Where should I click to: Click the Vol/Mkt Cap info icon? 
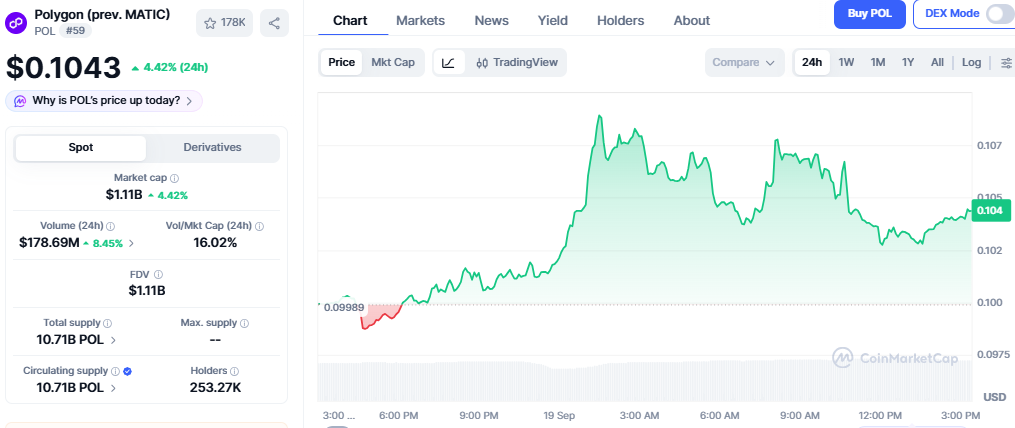(x=260, y=226)
